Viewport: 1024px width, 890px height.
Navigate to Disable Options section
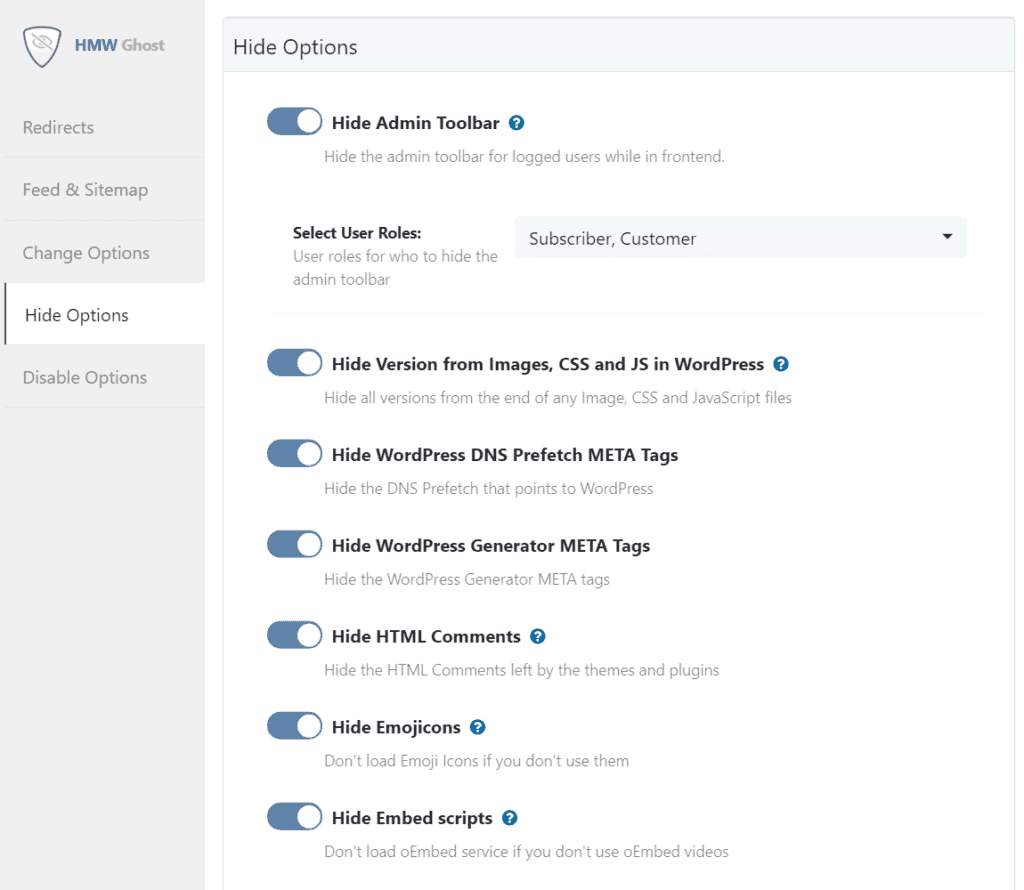click(85, 377)
